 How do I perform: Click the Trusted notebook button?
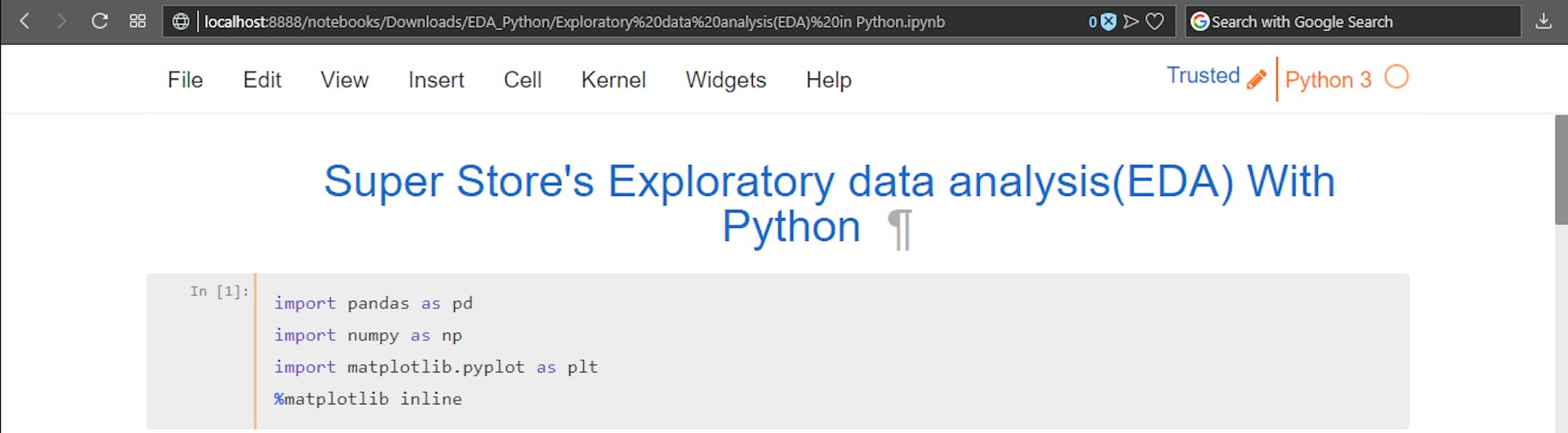tap(1202, 76)
